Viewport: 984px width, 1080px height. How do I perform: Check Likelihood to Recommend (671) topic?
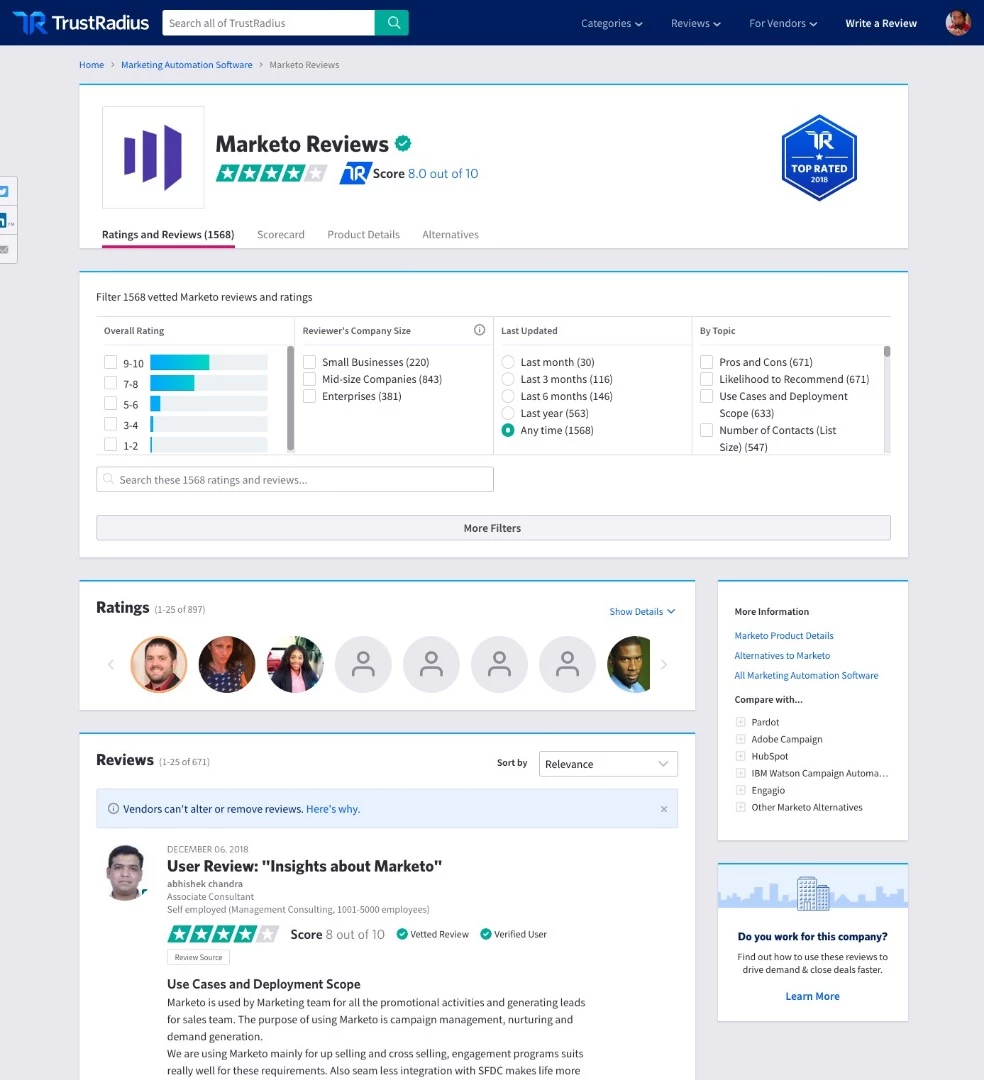706,379
